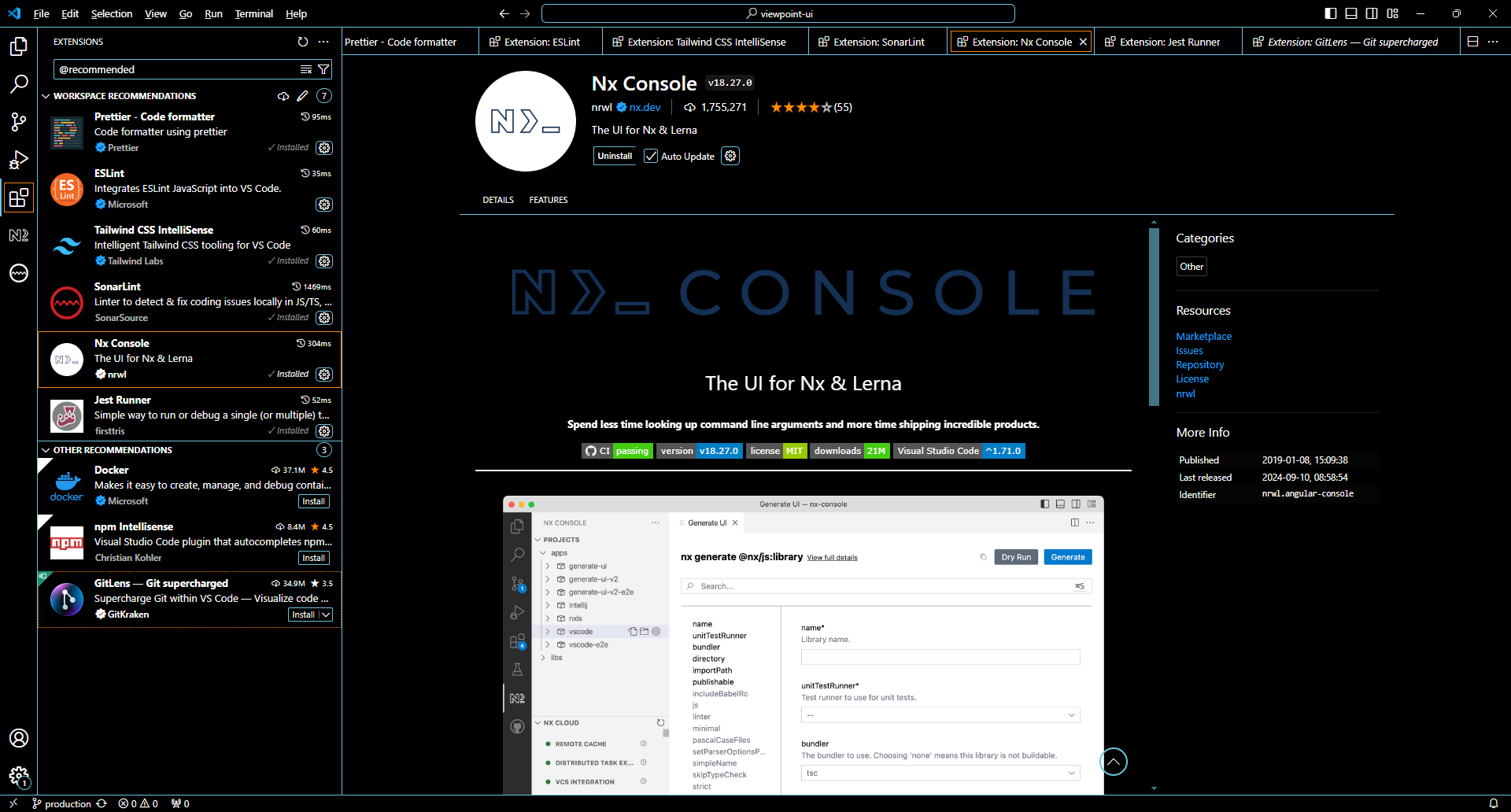Open the SonarLint activity bar icon

pos(19,273)
